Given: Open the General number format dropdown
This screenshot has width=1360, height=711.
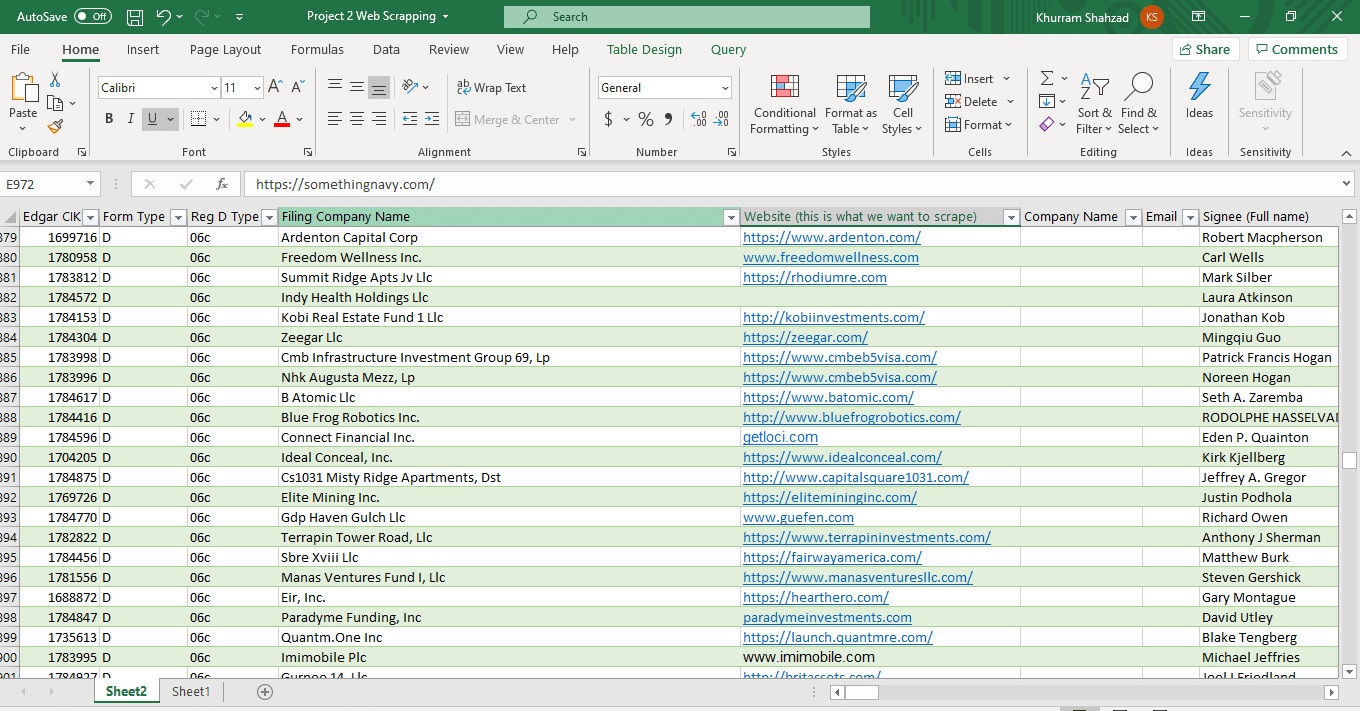Looking at the screenshot, I should point(725,88).
